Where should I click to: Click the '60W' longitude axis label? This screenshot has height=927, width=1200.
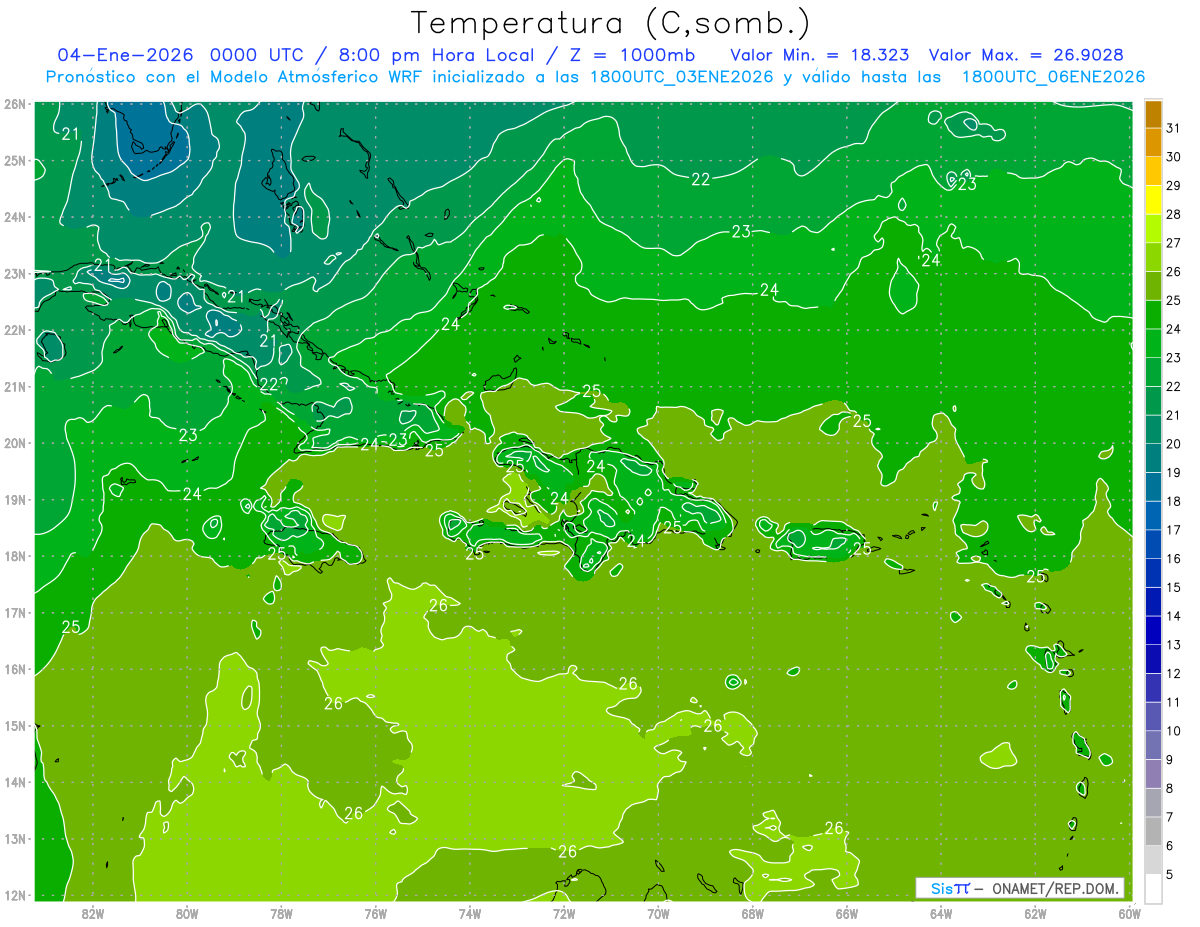1130,912
